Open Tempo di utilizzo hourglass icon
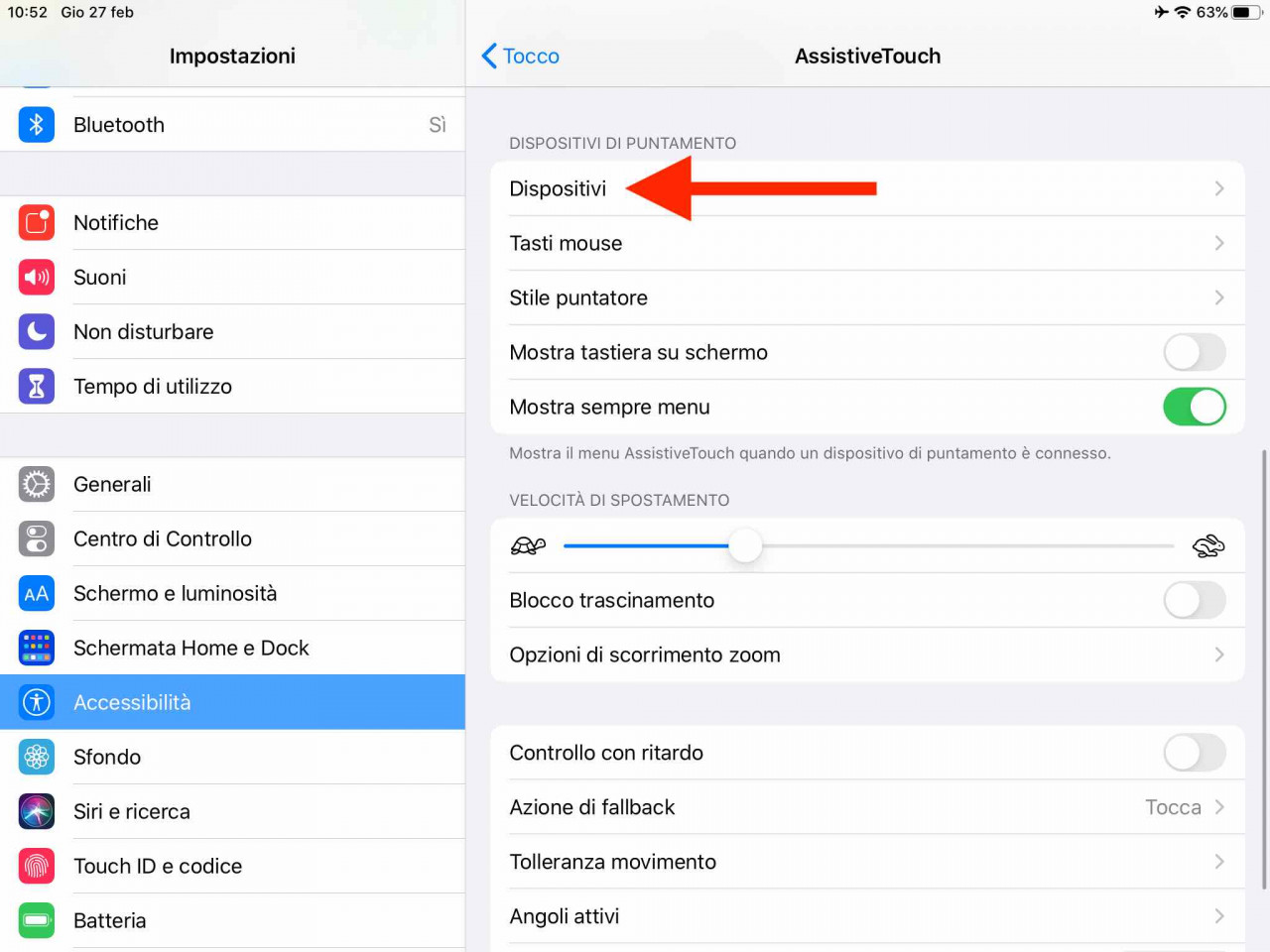Image resolution: width=1270 pixels, height=952 pixels. 37,387
